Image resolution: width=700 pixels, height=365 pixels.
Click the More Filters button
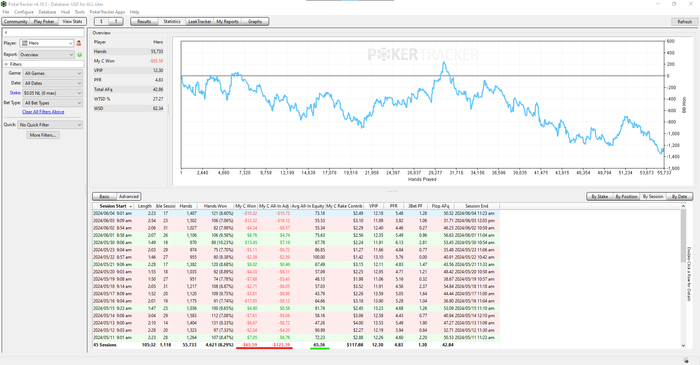coord(43,135)
